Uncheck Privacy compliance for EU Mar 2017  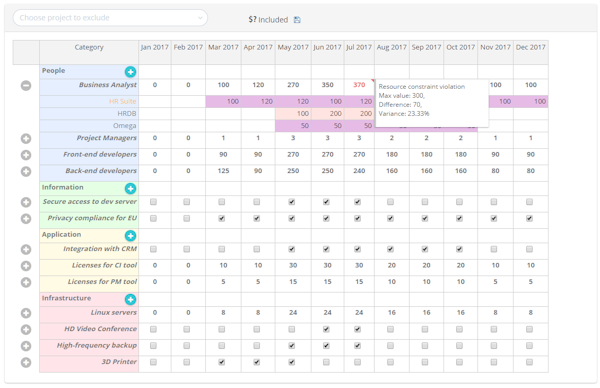click(x=222, y=218)
